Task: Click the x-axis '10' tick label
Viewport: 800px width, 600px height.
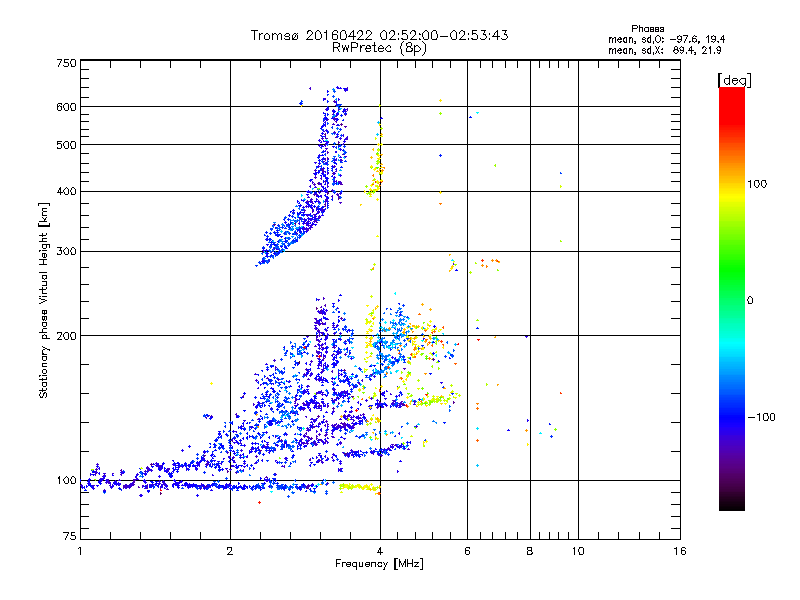Action: (578, 551)
